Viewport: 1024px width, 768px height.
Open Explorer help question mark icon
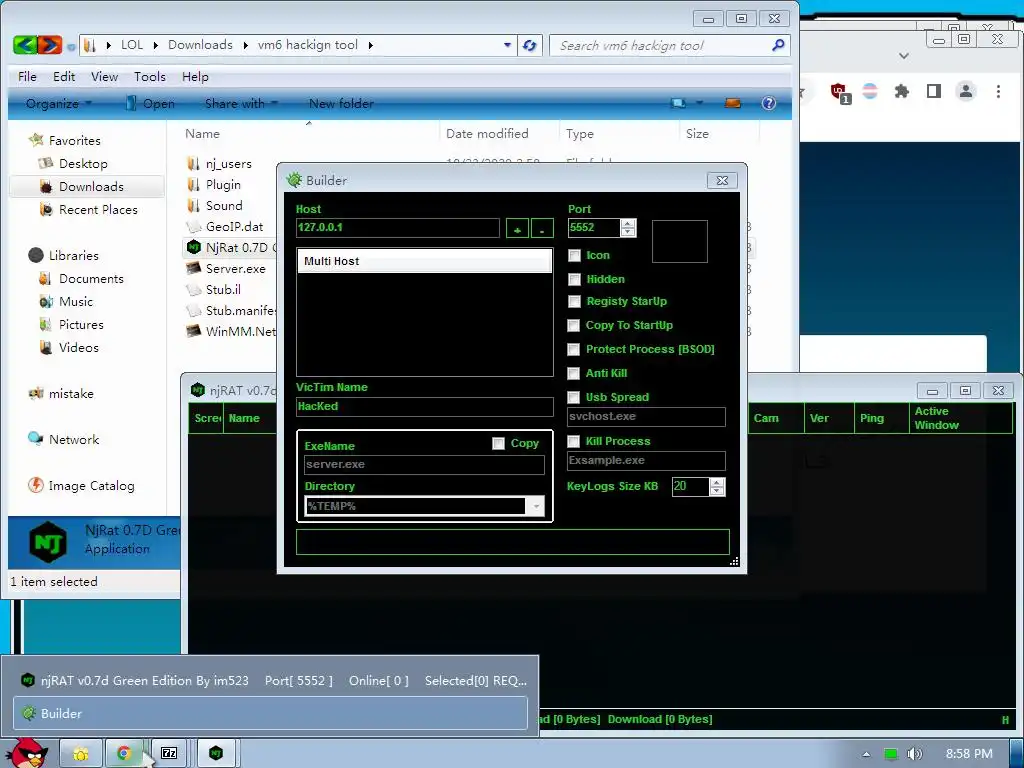(769, 103)
